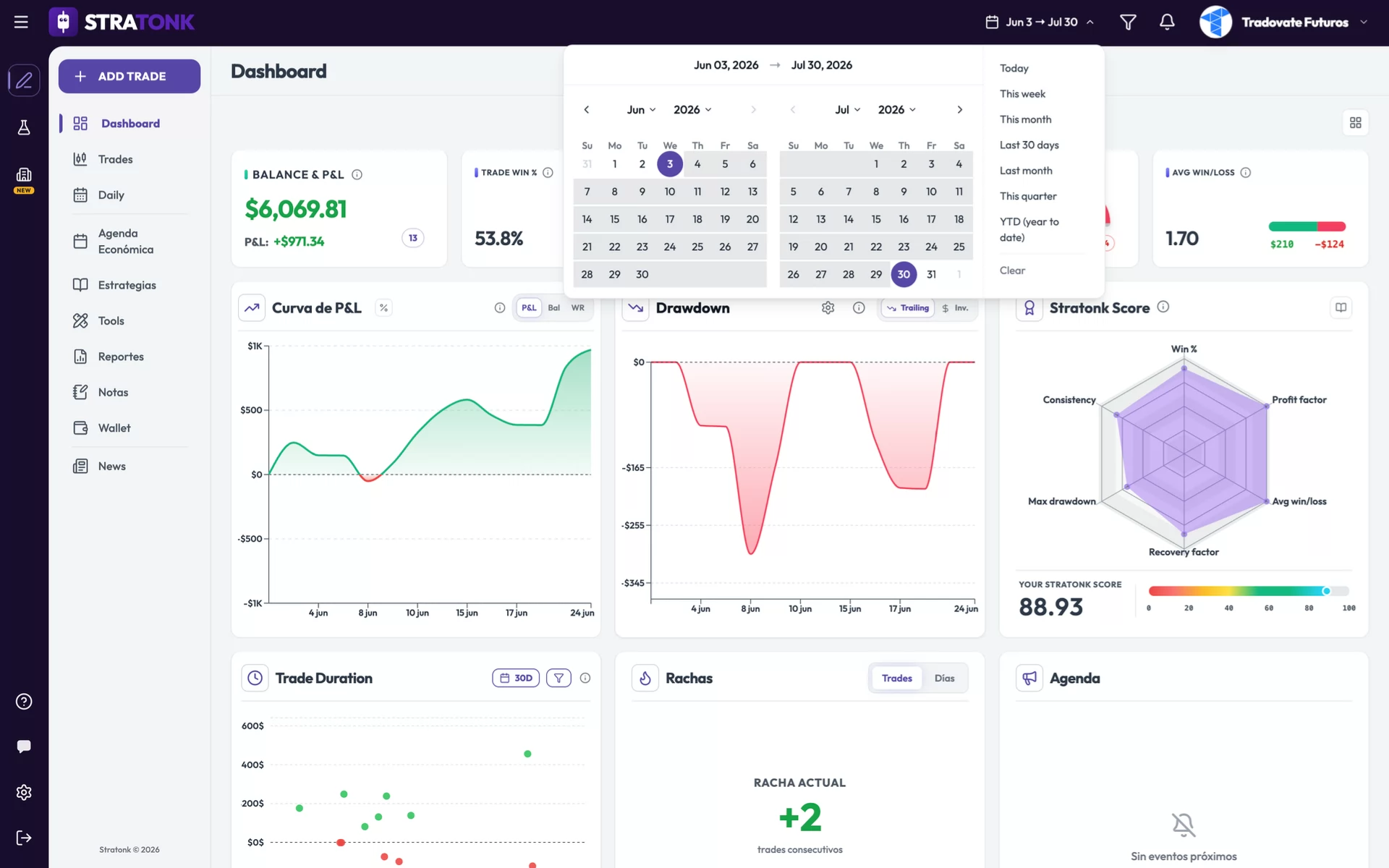1389x868 pixels.
Task: Open Drawdown settings gear
Action: (828, 307)
